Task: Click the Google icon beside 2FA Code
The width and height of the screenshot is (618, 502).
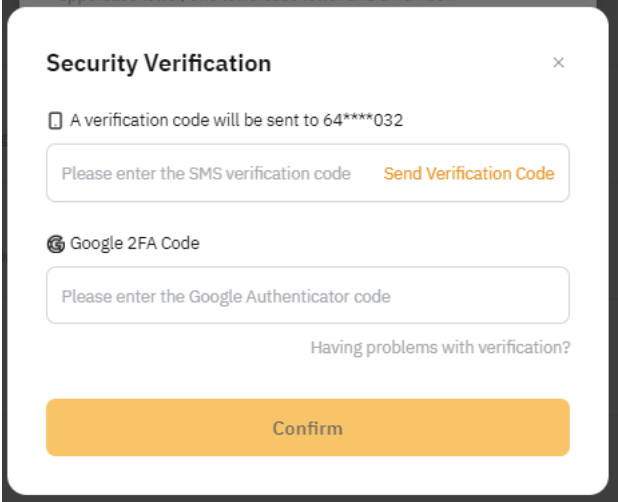Action: pyautogui.click(x=55, y=243)
